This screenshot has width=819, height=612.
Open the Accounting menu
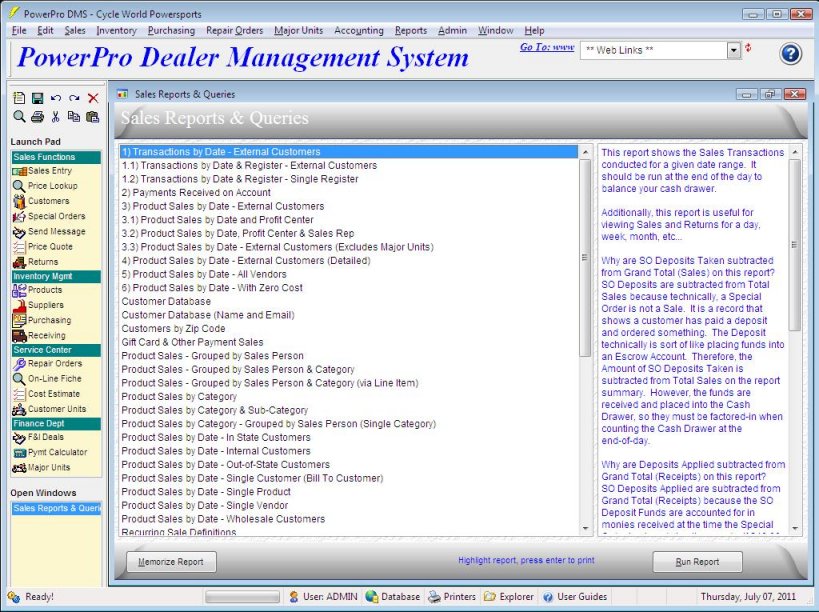(x=358, y=31)
